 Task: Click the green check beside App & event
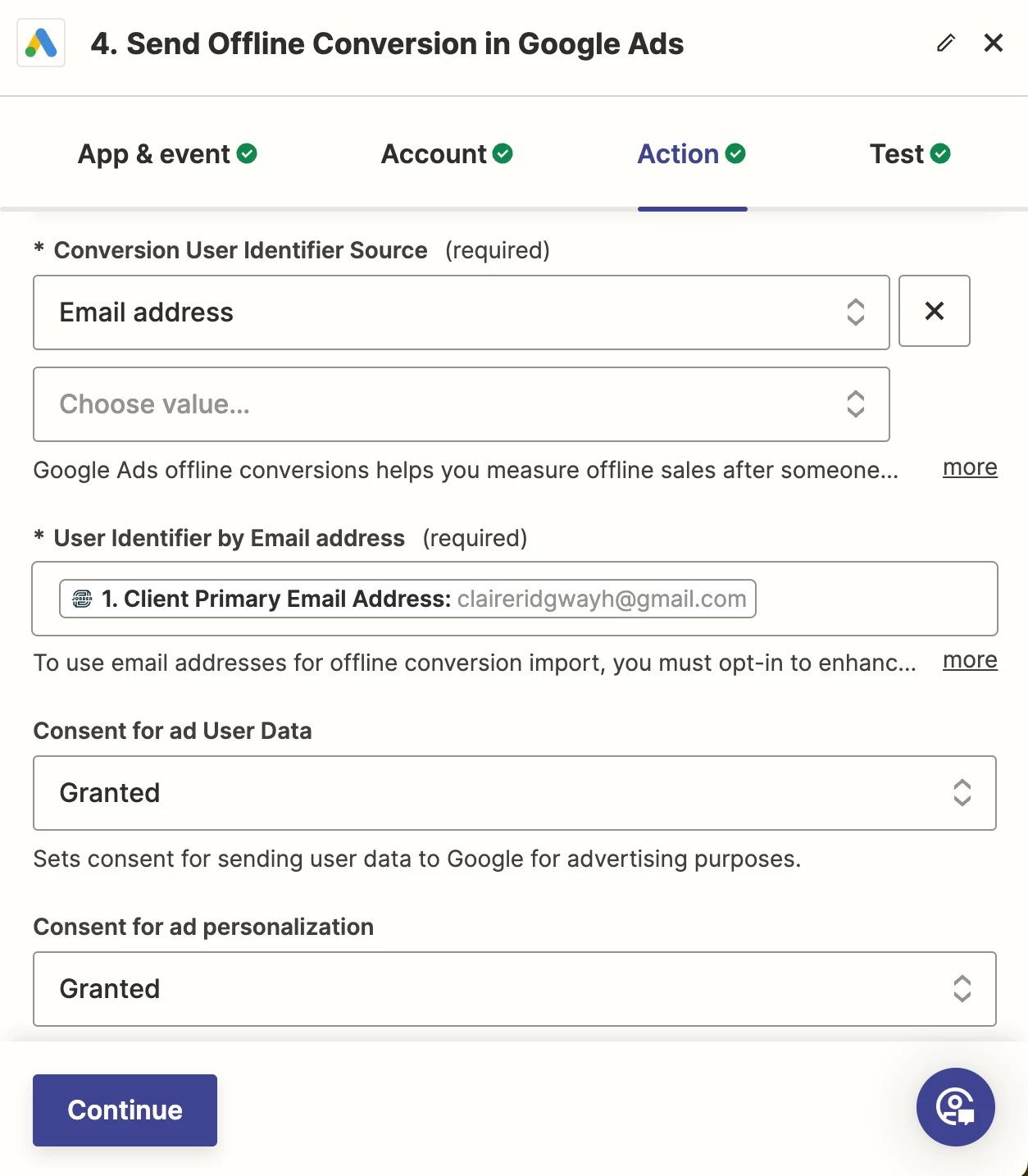tap(247, 153)
